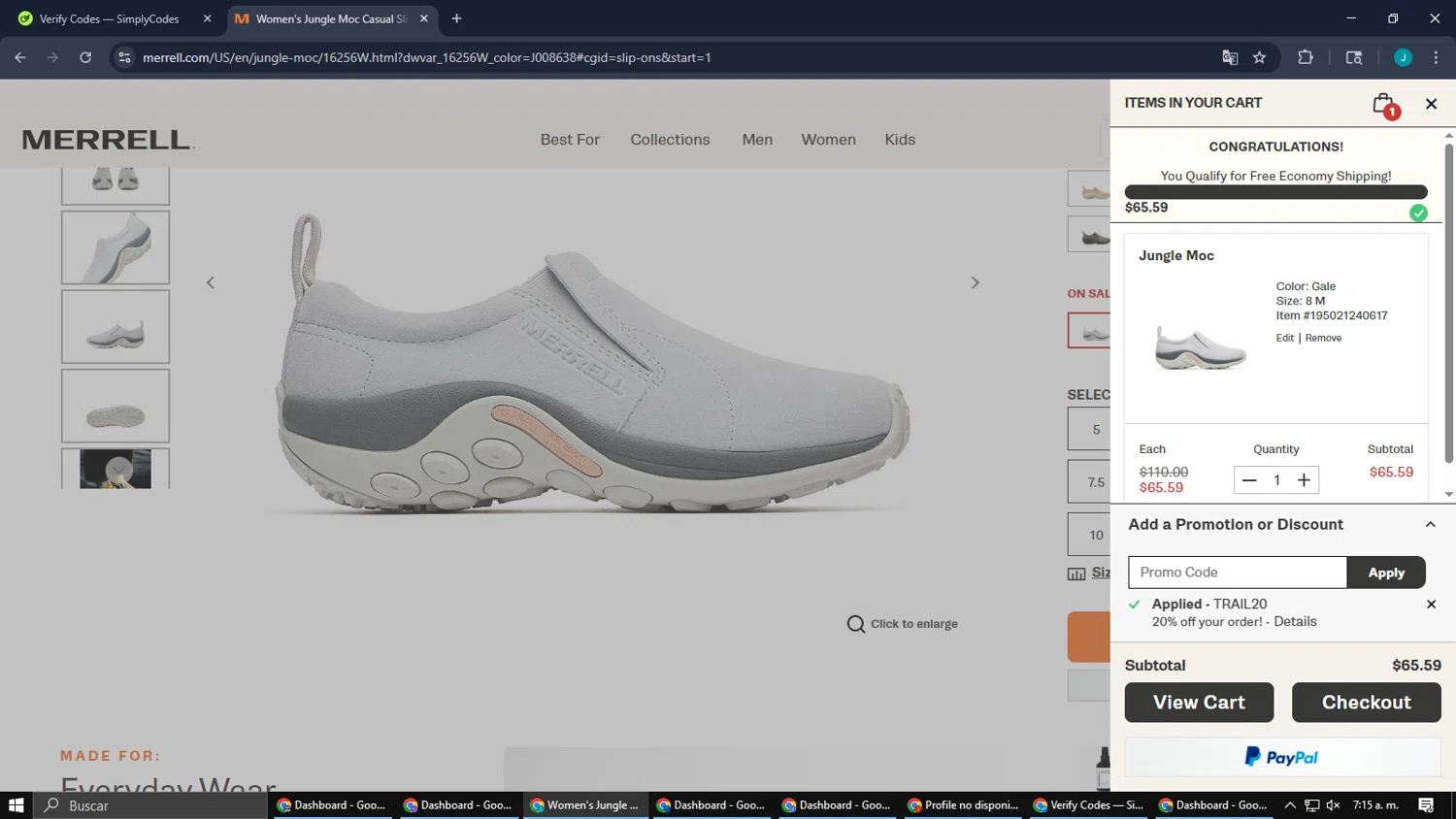Increase Jungle Moc quantity with plus
Image resolution: width=1456 pixels, height=819 pixels.
click(1304, 480)
